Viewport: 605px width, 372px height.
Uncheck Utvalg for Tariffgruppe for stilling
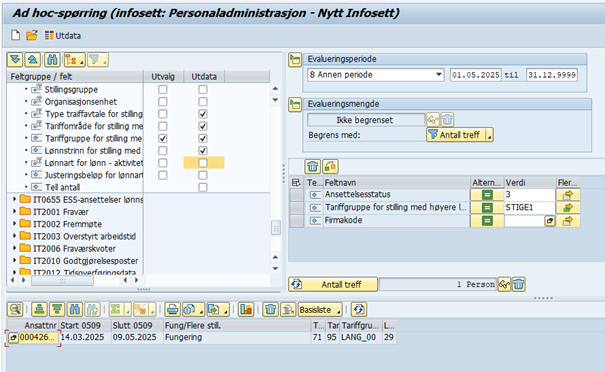tap(163, 139)
